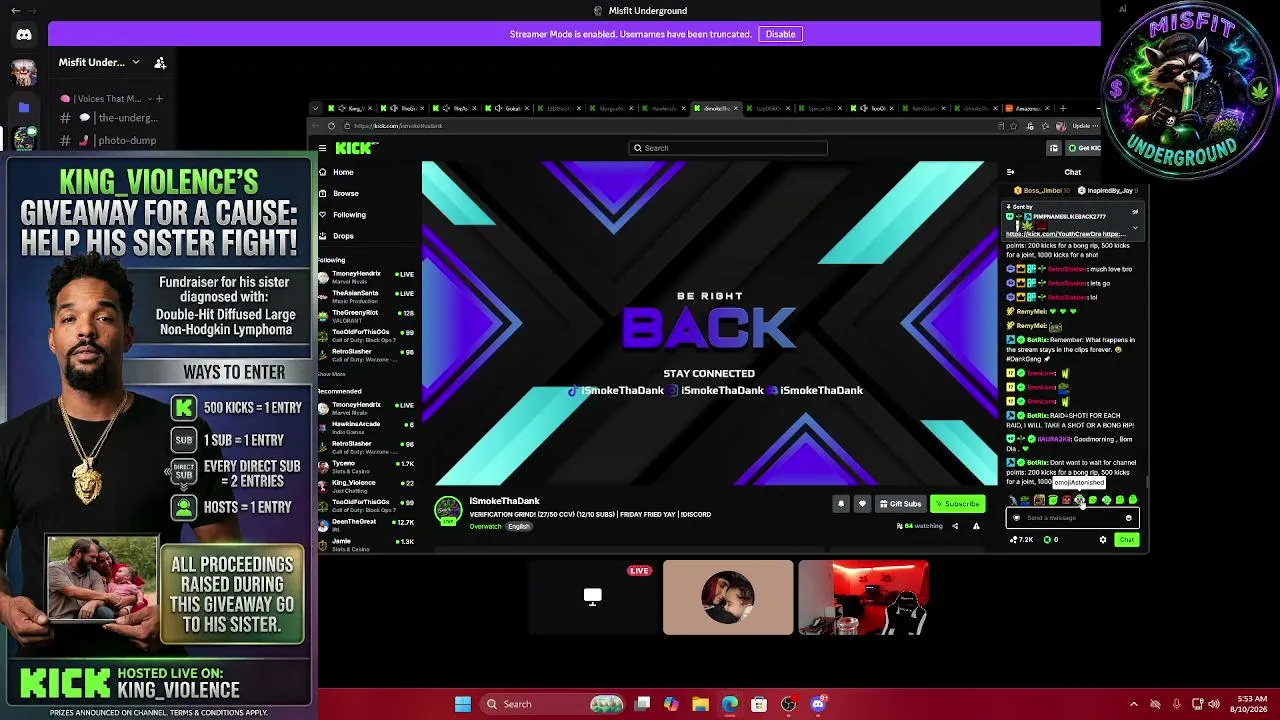
Task: Subscribe to iSmokeThaDank
Action: coord(958,504)
